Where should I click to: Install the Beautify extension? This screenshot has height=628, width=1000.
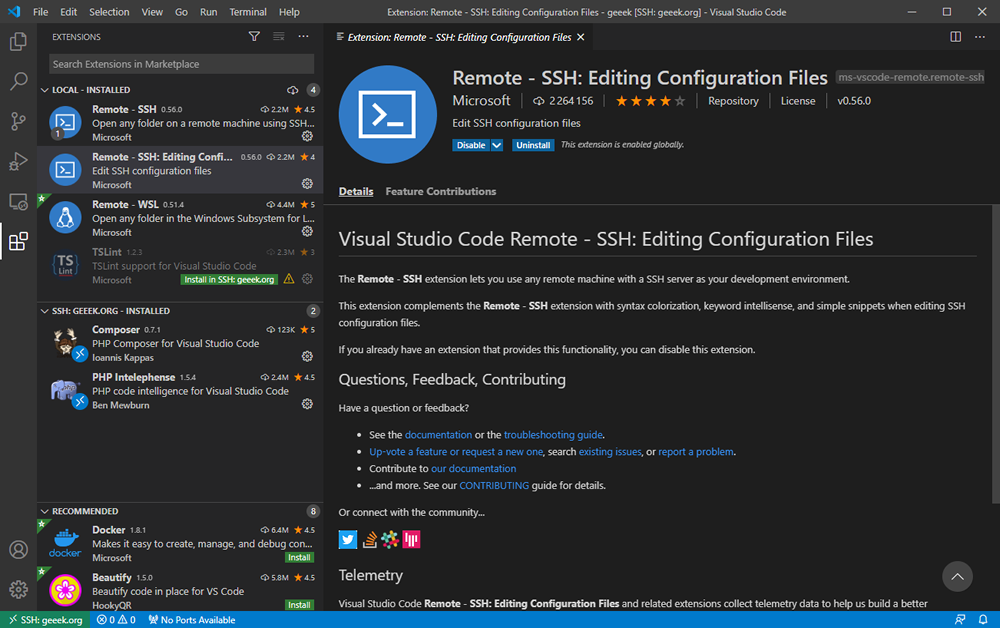pos(299,604)
